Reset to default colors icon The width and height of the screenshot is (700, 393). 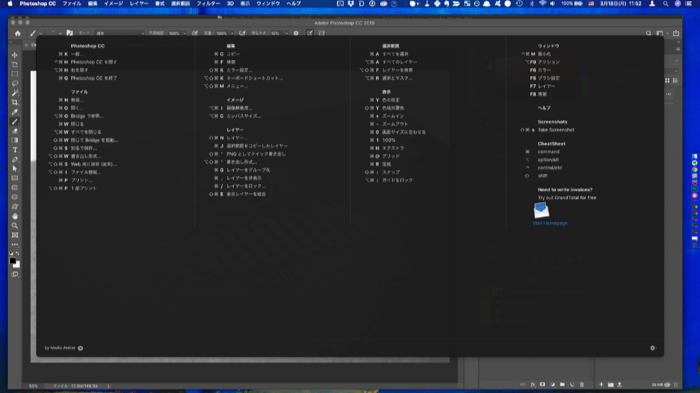[x=12, y=253]
